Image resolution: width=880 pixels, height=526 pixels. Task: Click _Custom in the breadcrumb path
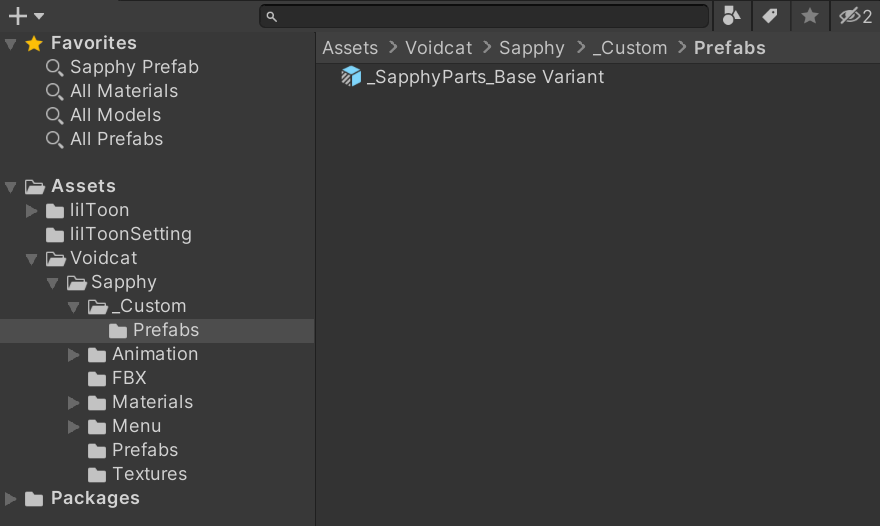(x=629, y=48)
